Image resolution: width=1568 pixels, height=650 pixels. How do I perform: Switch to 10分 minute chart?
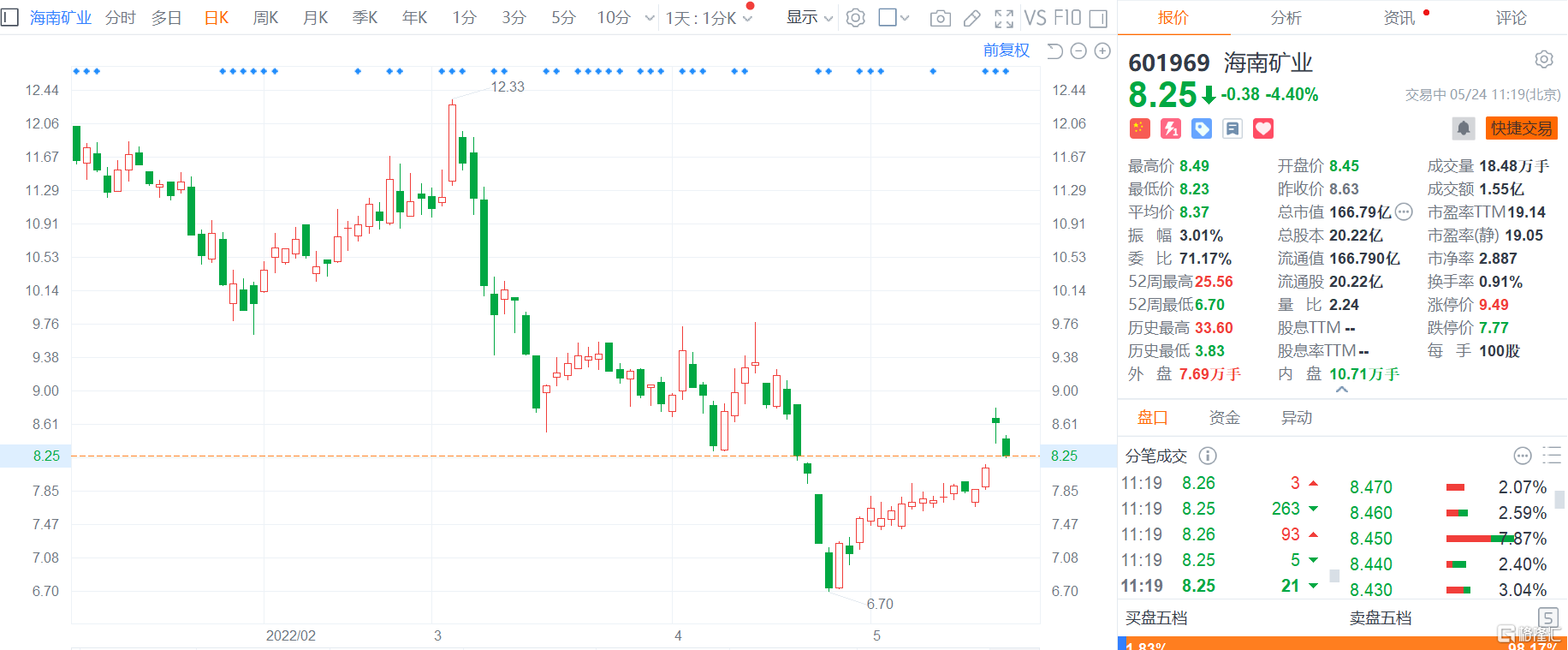coord(614,18)
